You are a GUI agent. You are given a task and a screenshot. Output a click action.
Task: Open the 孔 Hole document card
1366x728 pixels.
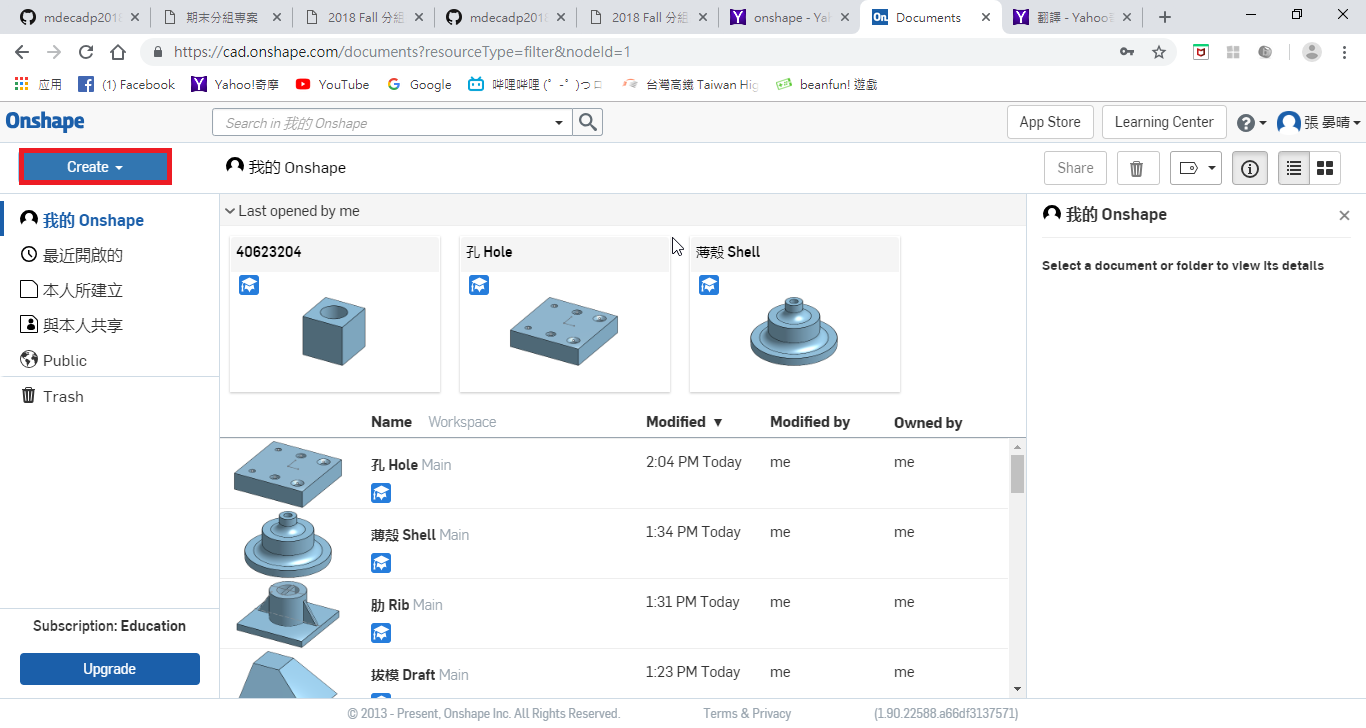pyautogui.click(x=565, y=314)
